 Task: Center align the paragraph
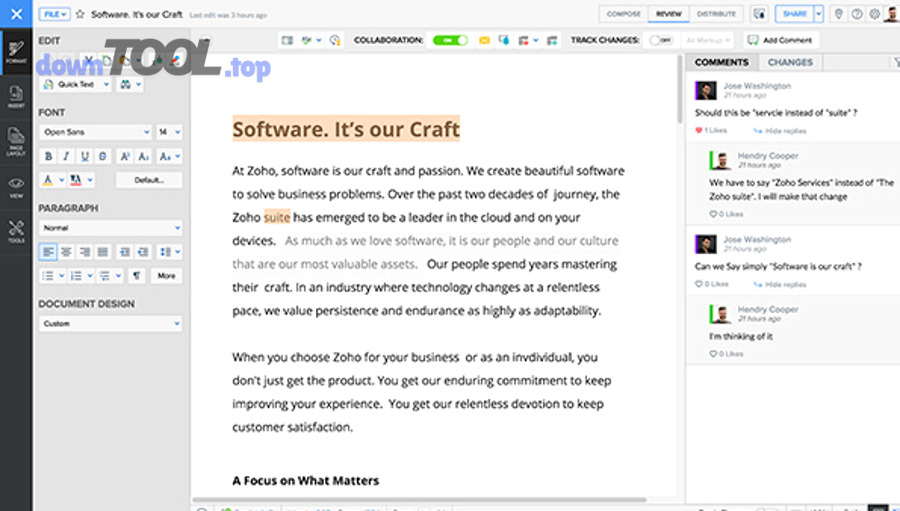pyautogui.click(x=66, y=252)
